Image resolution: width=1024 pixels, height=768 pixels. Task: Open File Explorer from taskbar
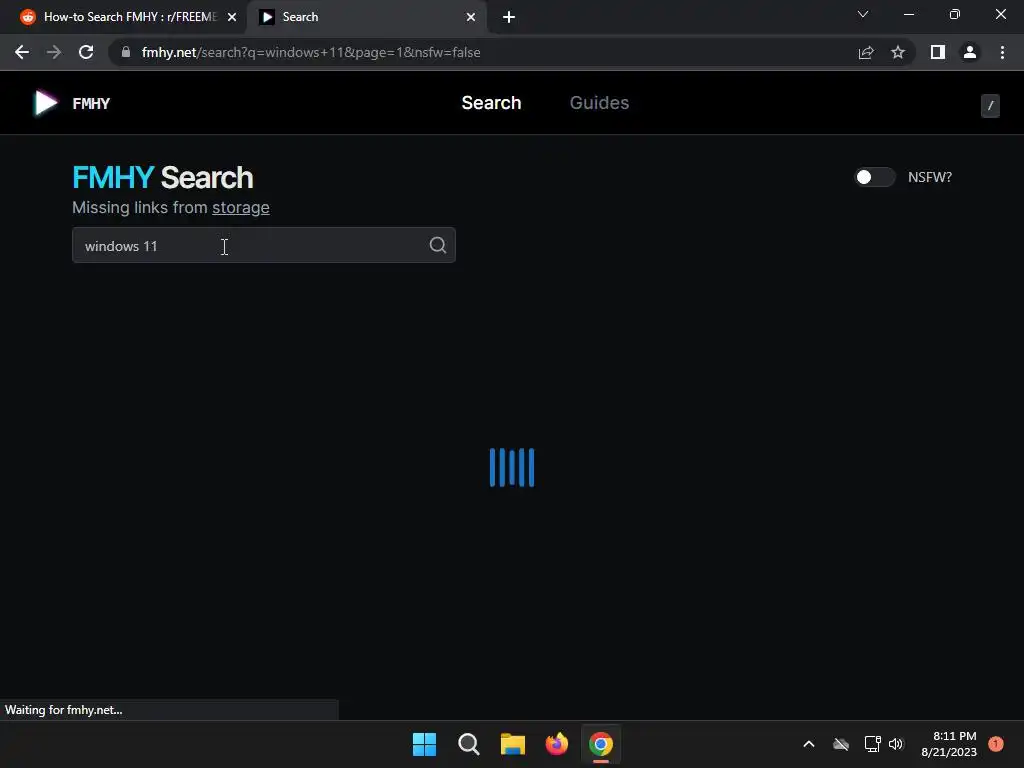[x=513, y=744]
